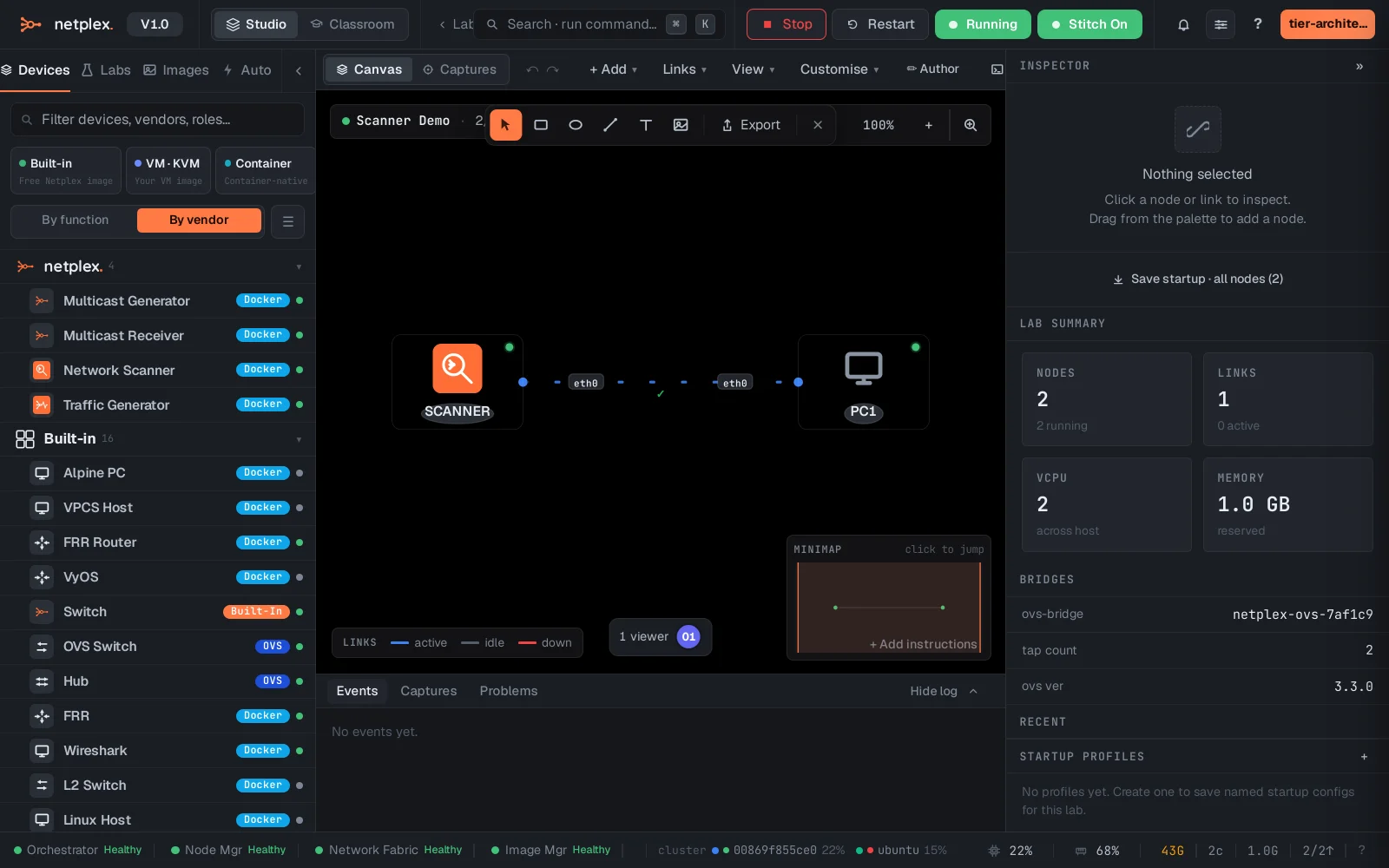The image size is (1389, 868).
Task: Focus the filter devices input field
Action: [x=157, y=120]
